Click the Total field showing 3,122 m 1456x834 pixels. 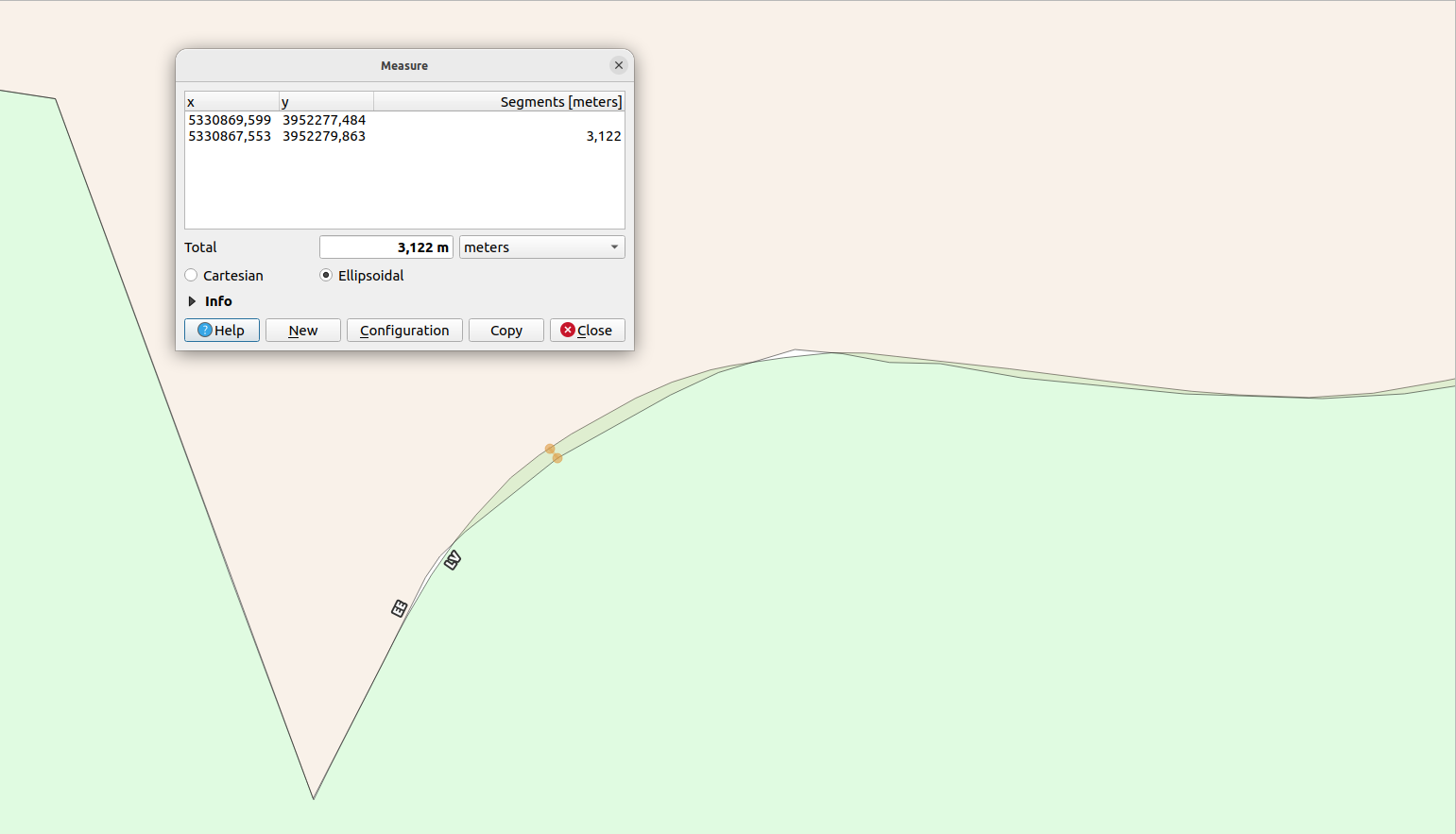[385, 247]
